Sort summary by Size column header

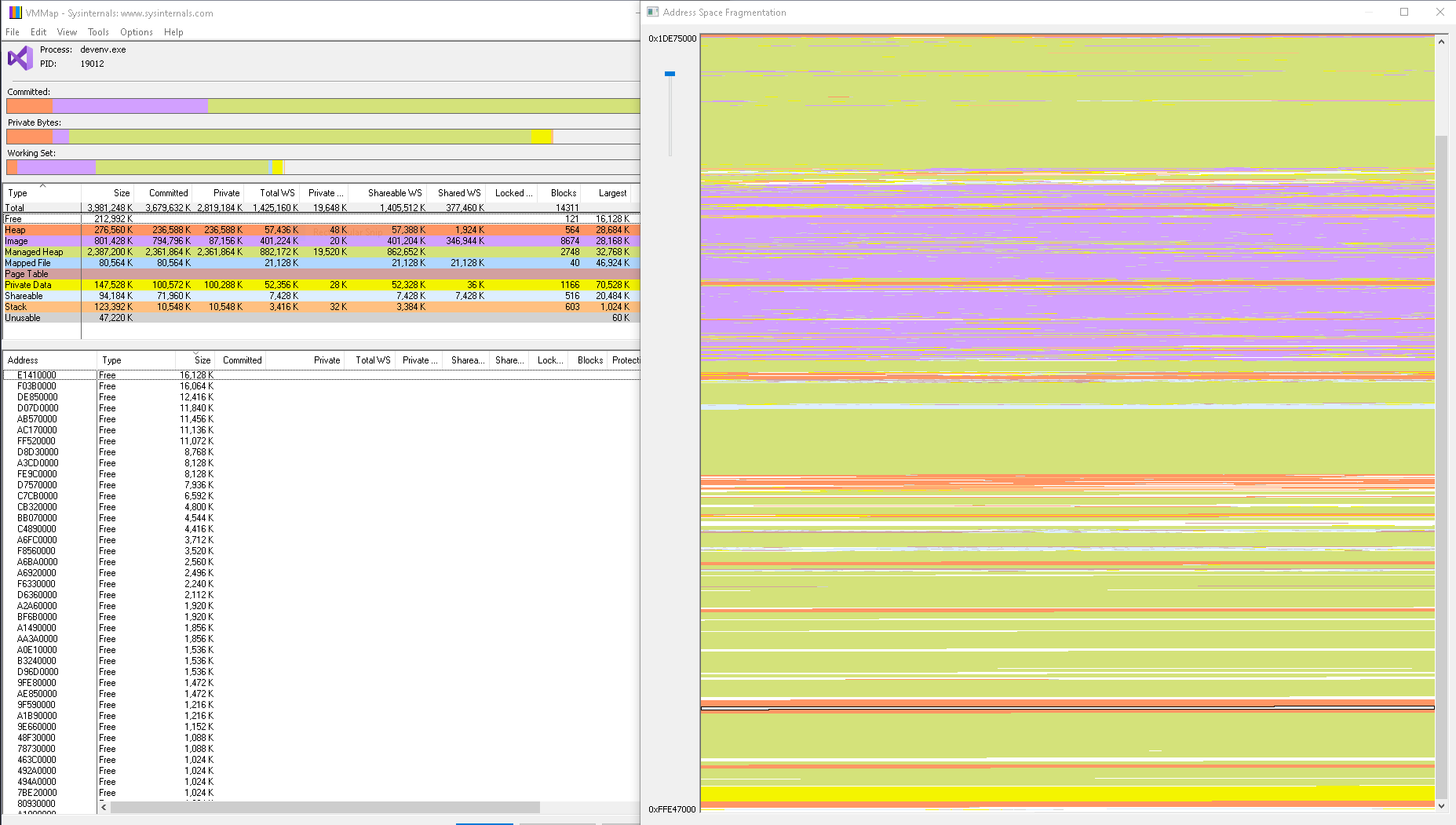pos(108,193)
